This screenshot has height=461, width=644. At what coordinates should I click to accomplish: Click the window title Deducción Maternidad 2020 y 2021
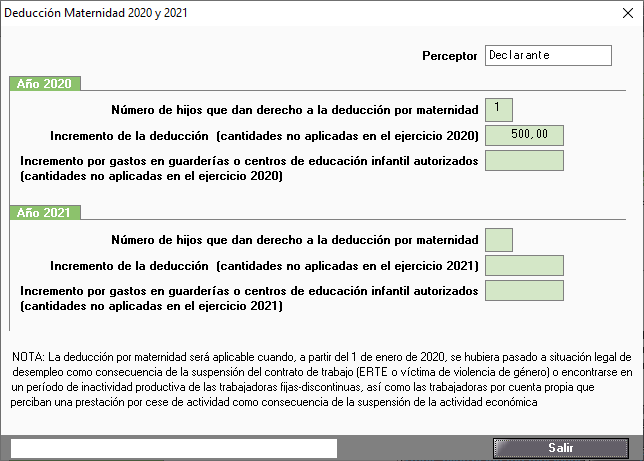(x=96, y=13)
